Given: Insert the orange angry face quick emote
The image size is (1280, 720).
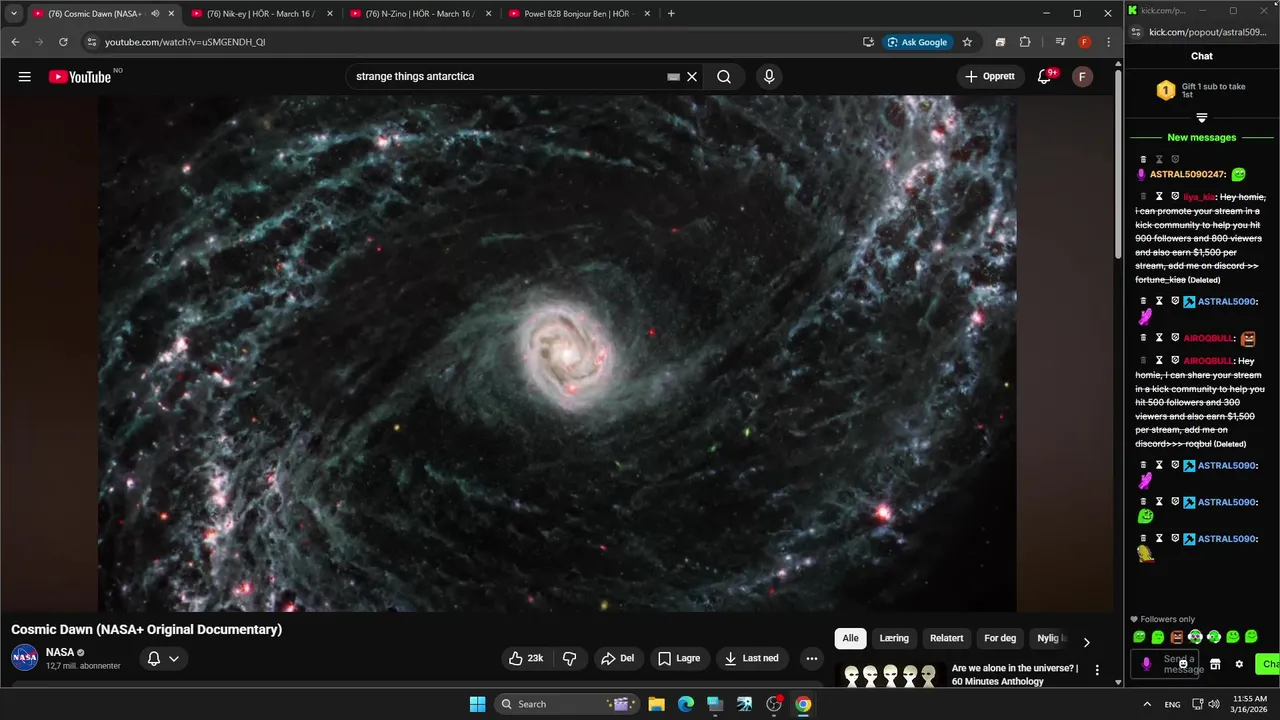Looking at the screenshot, I should point(1176,637).
